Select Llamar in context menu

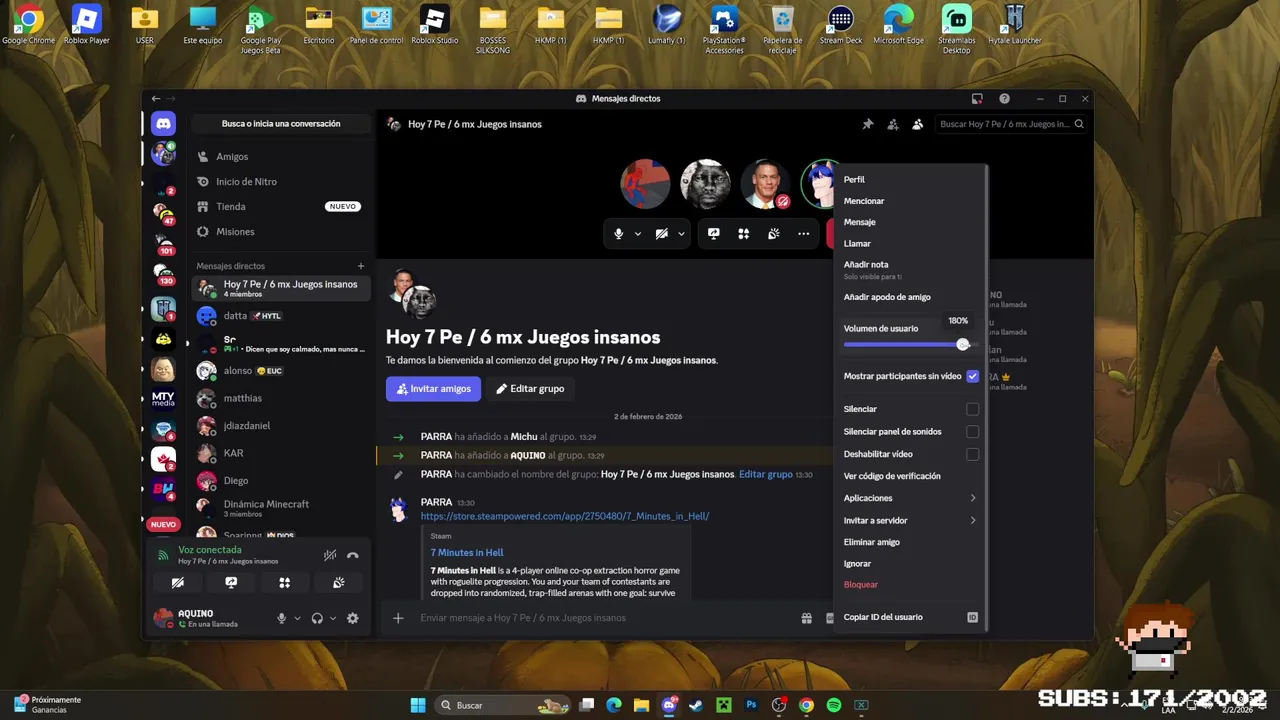click(x=910, y=243)
